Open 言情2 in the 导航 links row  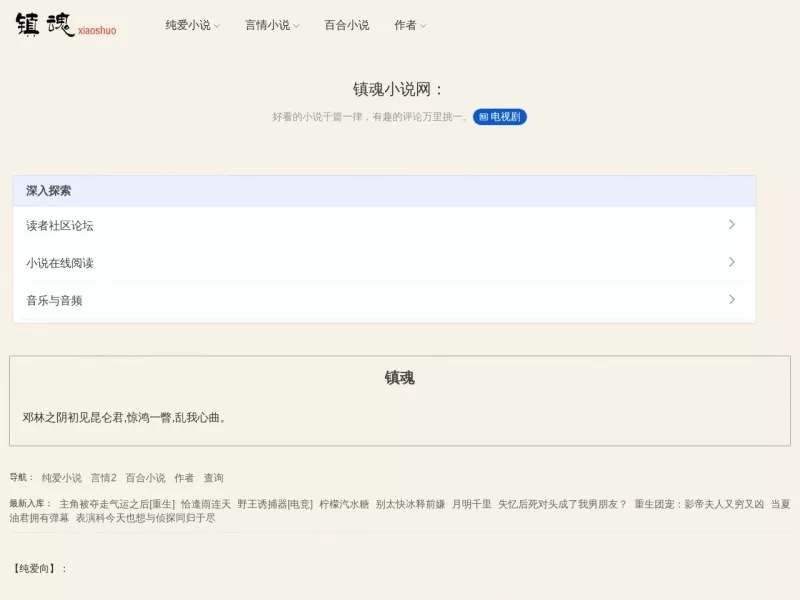click(104, 478)
